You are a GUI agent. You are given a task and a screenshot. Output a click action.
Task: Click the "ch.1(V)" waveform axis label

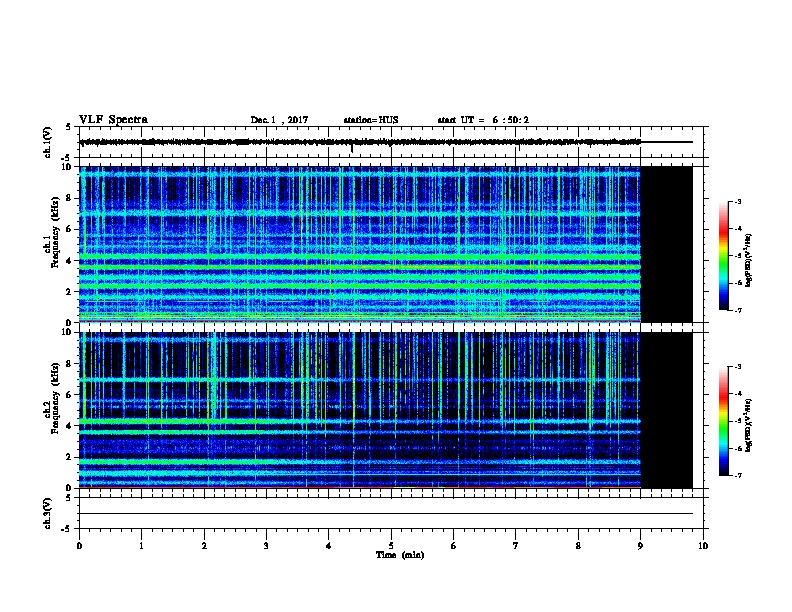coord(47,142)
